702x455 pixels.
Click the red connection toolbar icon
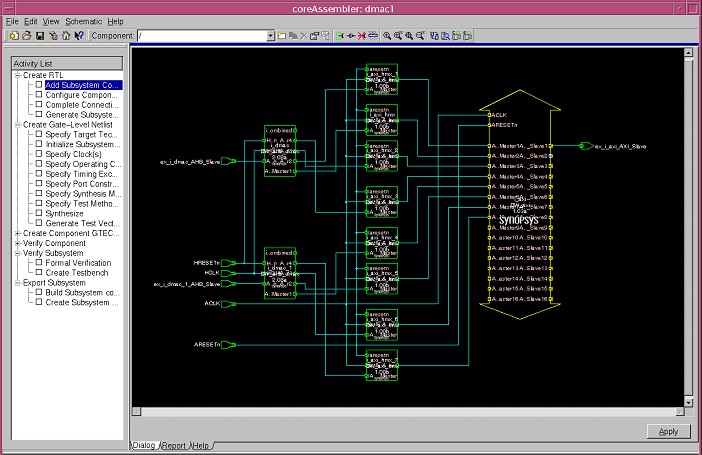pyautogui.click(x=361, y=35)
